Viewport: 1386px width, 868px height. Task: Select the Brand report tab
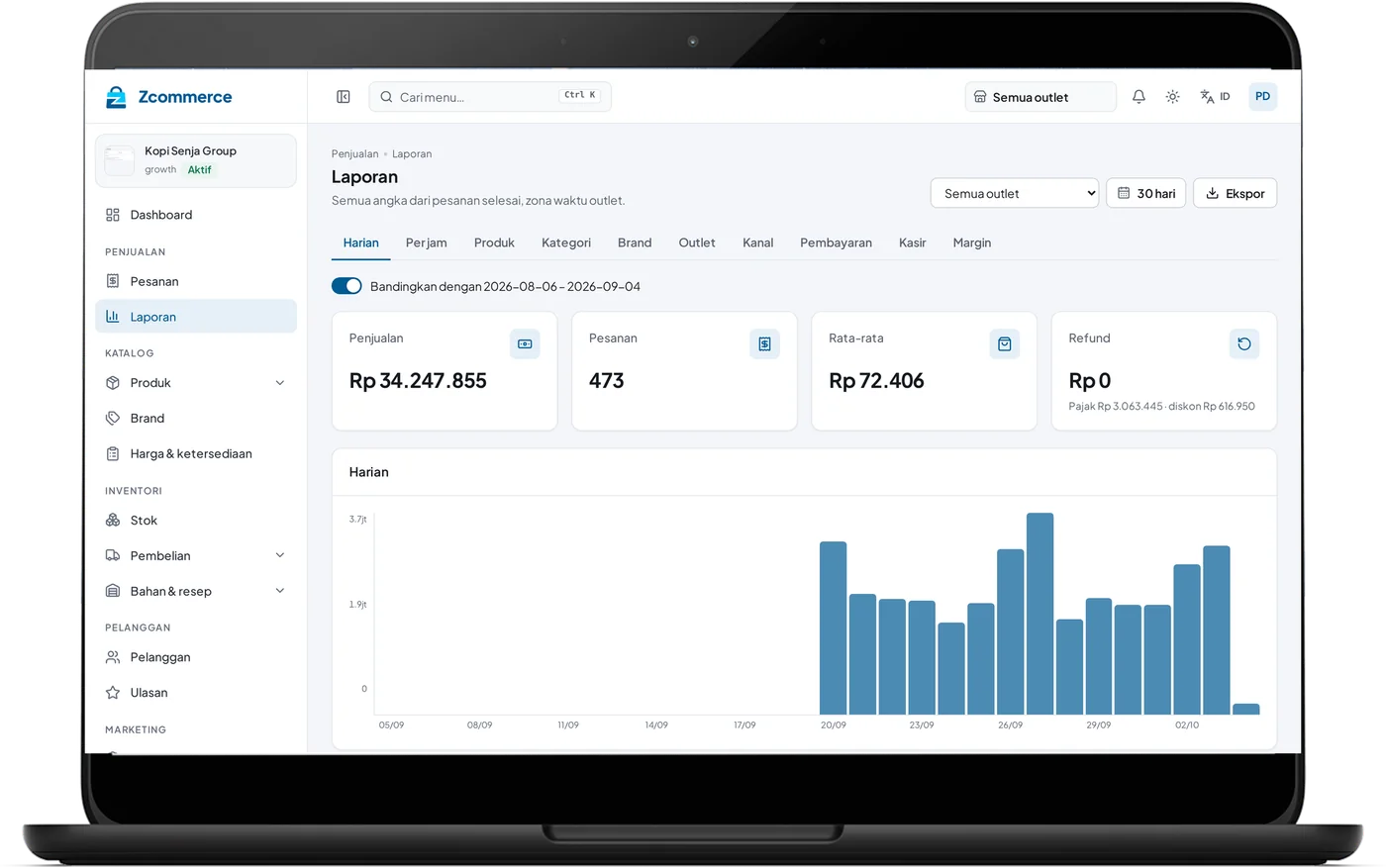tap(635, 242)
